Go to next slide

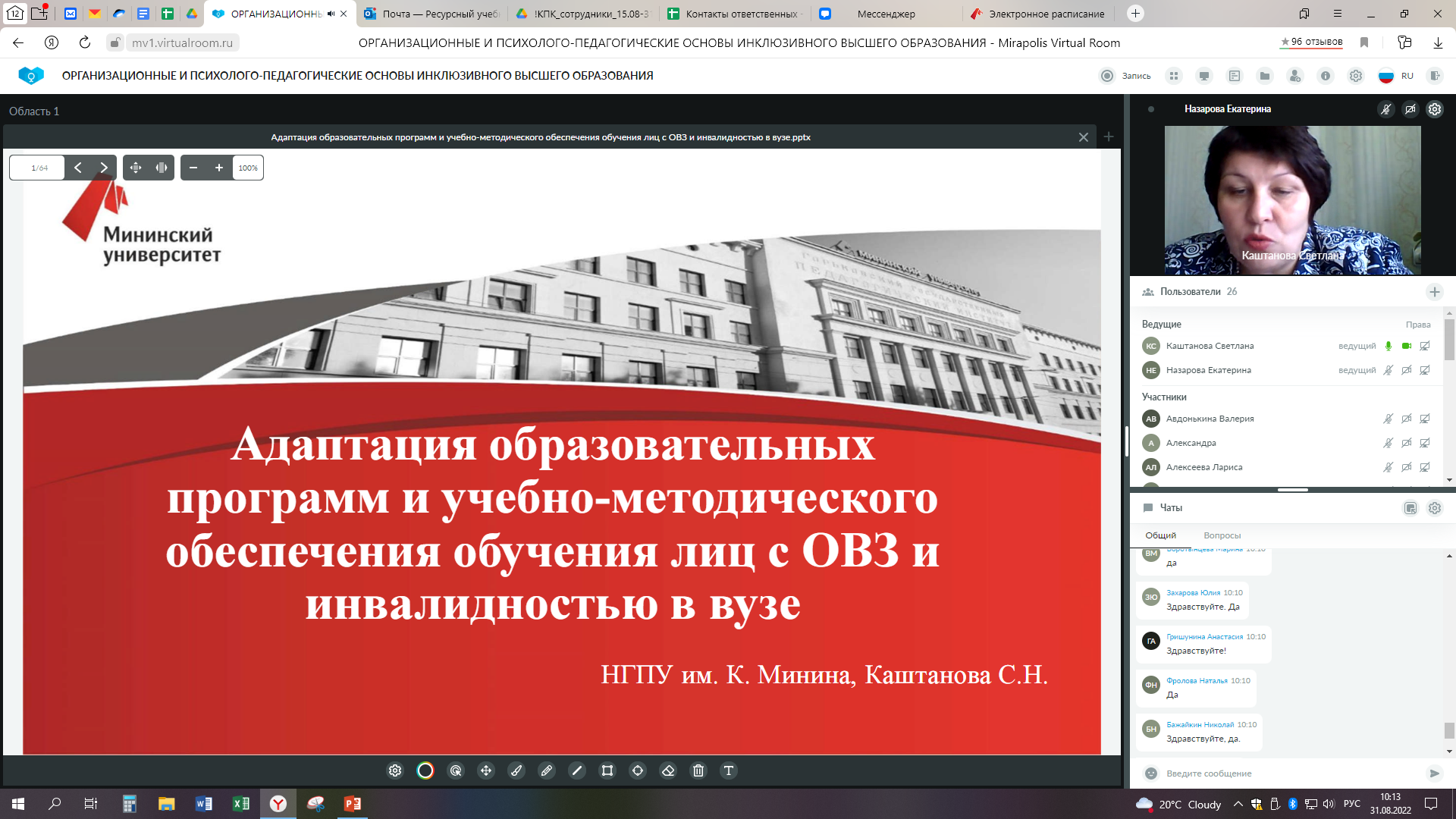(104, 168)
